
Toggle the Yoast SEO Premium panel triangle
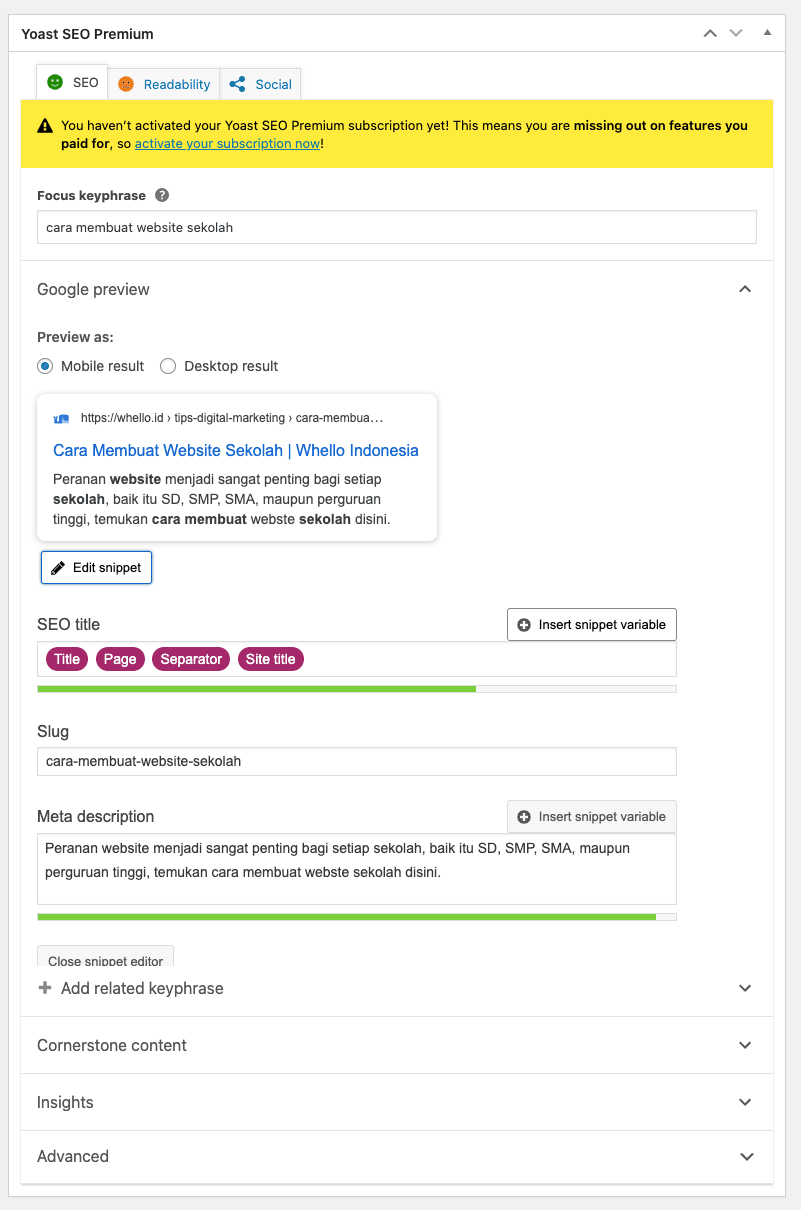[767, 33]
